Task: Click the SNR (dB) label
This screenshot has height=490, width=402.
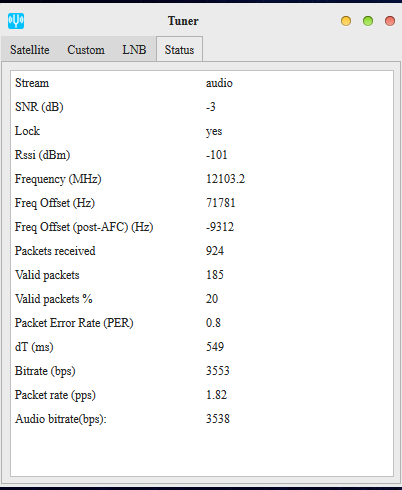Action: pyautogui.click(x=39, y=107)
